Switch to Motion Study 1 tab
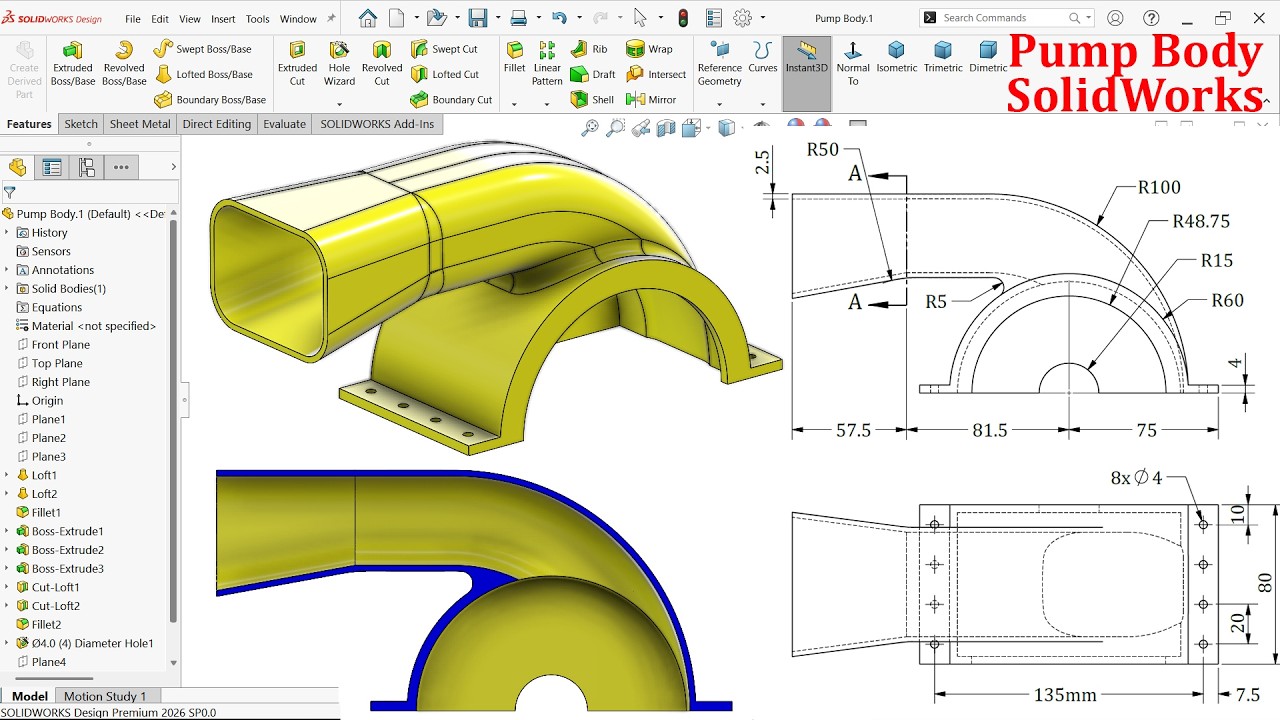This screenshot has height=720, width=1280. (x=105, y=696)
